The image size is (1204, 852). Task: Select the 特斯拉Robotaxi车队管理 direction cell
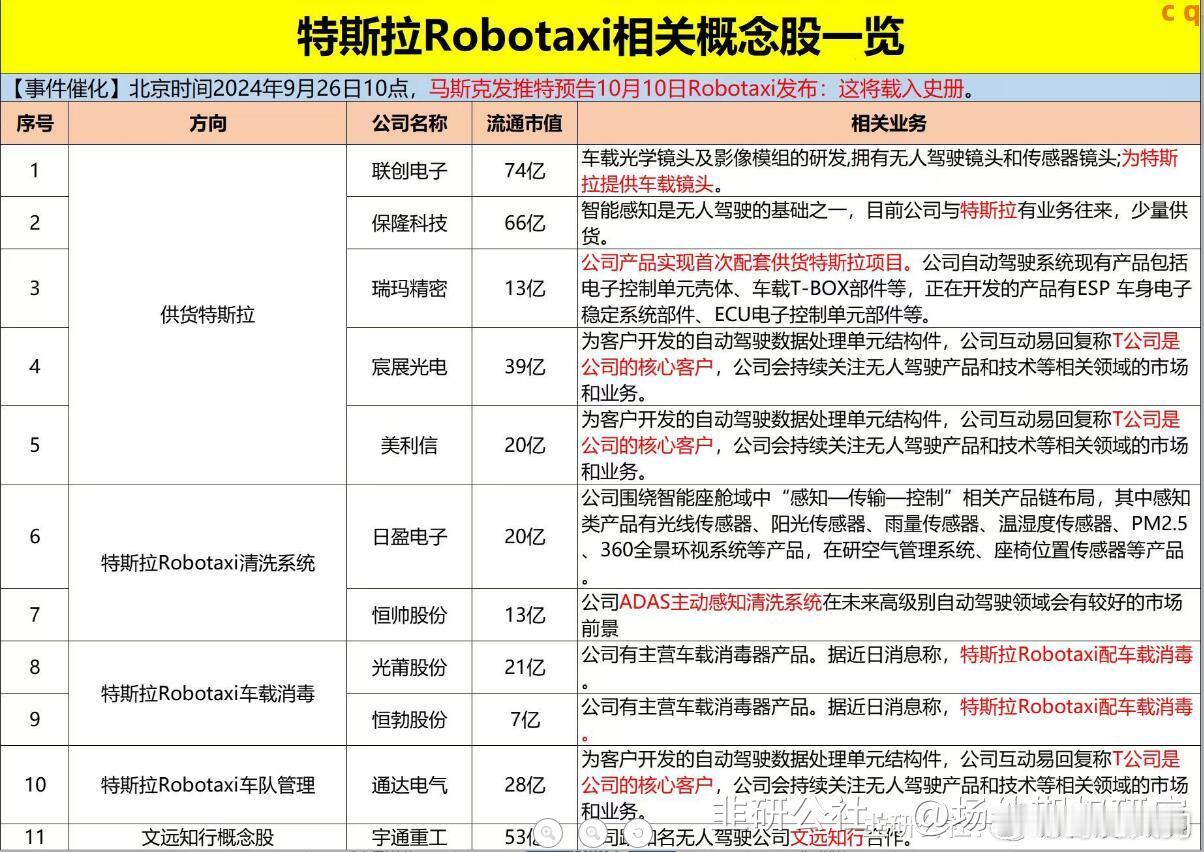click(207, 785)
